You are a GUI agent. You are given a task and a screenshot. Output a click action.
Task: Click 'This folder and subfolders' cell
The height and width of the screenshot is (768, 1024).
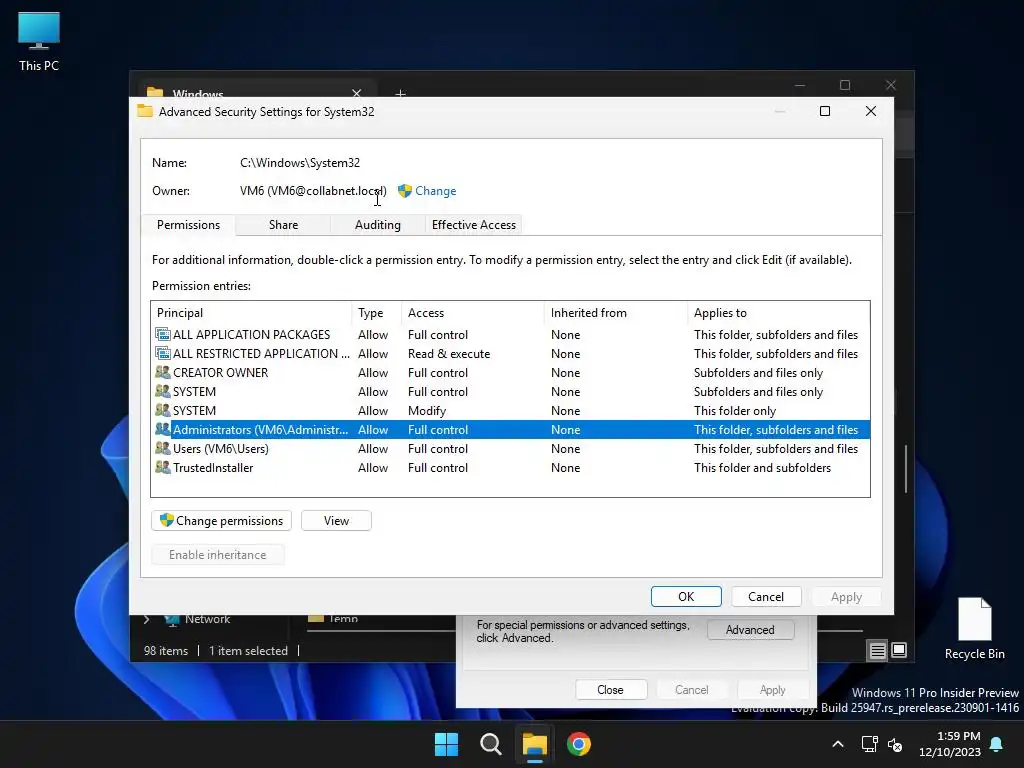pyautogui.click(x=762, y=467)
